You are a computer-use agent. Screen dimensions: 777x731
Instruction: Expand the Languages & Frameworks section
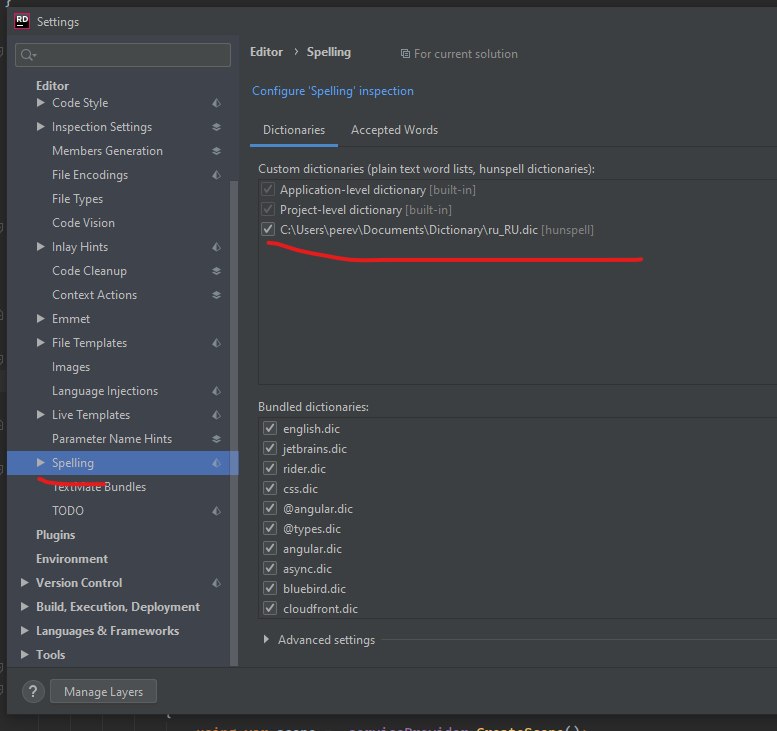click(24, 630)
